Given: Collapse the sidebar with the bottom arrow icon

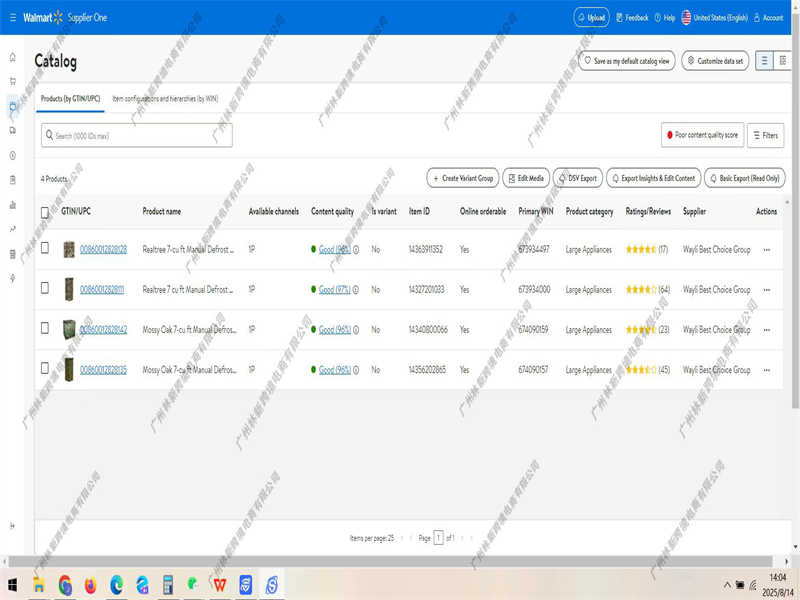Looking at the screenshot, I should pyautogui.click(x=13, y=526).
